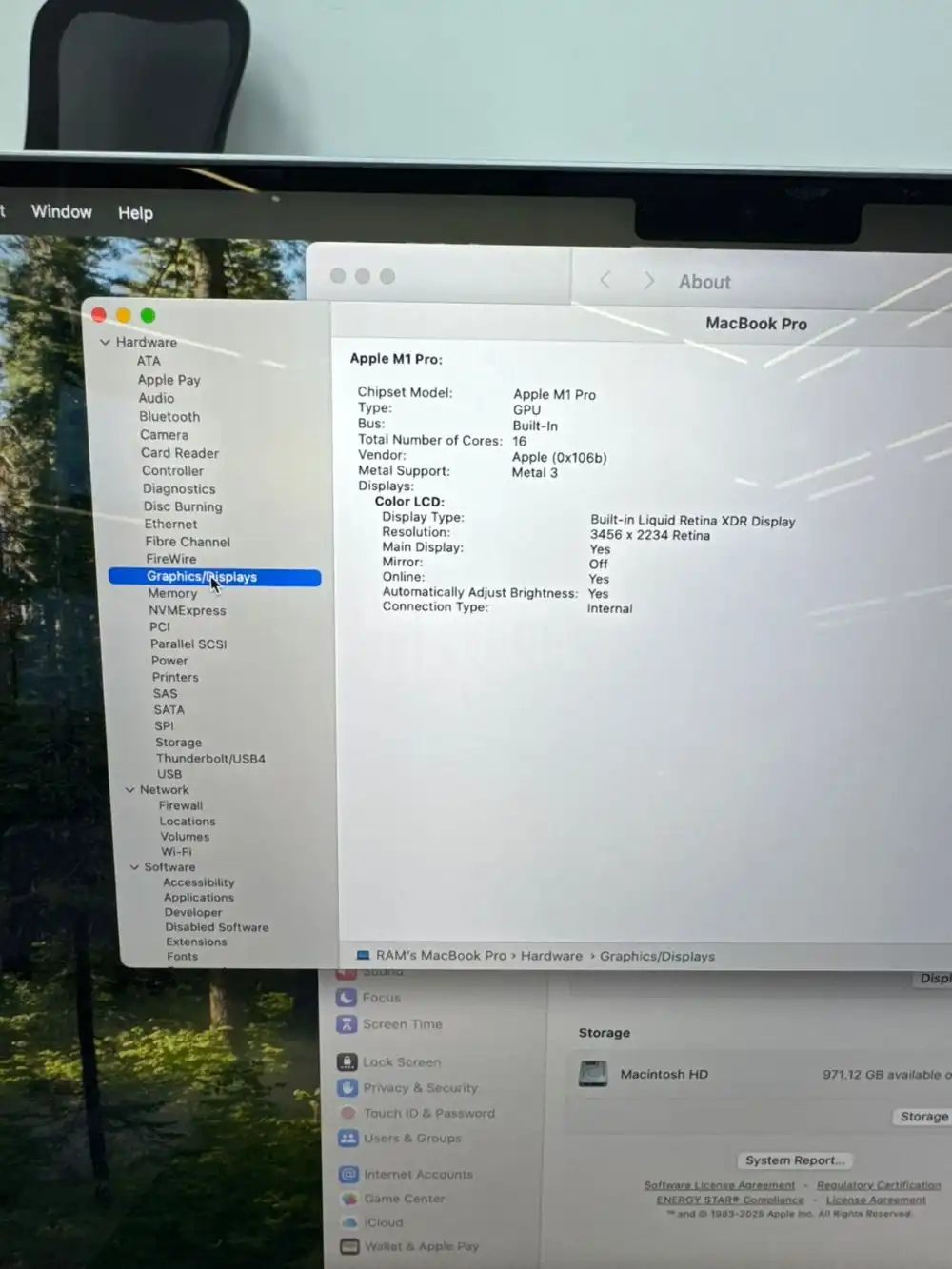The image size is (952, 1269).
Task: Click the System Report button
Action: 794,1160
